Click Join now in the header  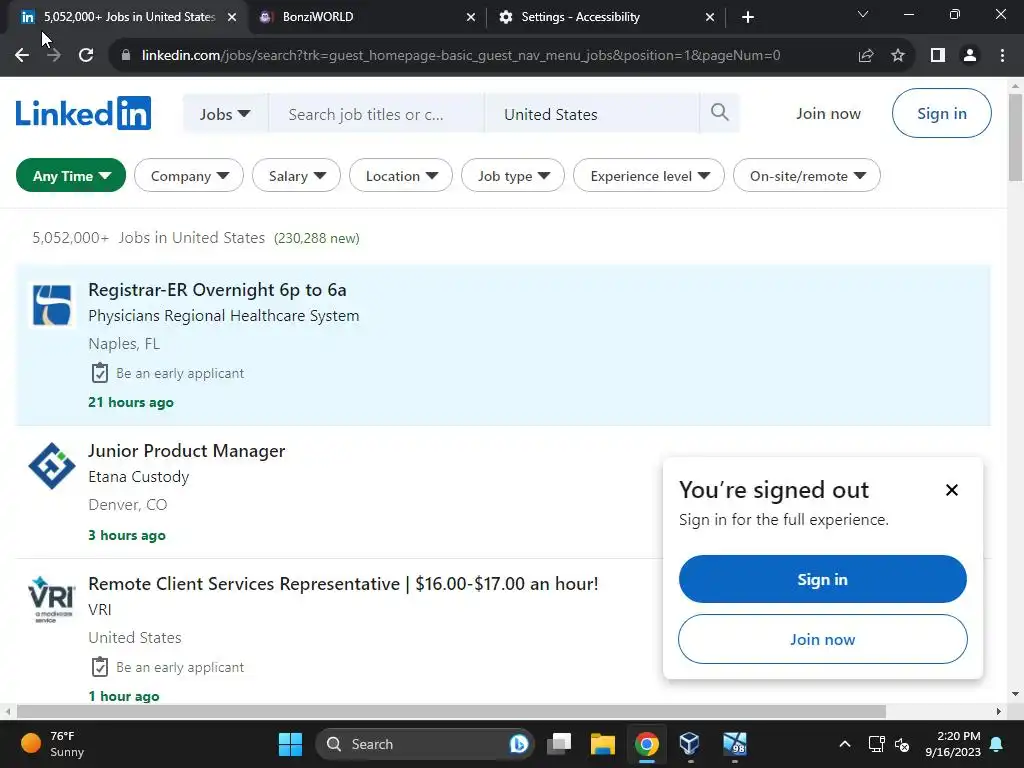tap(828, 114)
